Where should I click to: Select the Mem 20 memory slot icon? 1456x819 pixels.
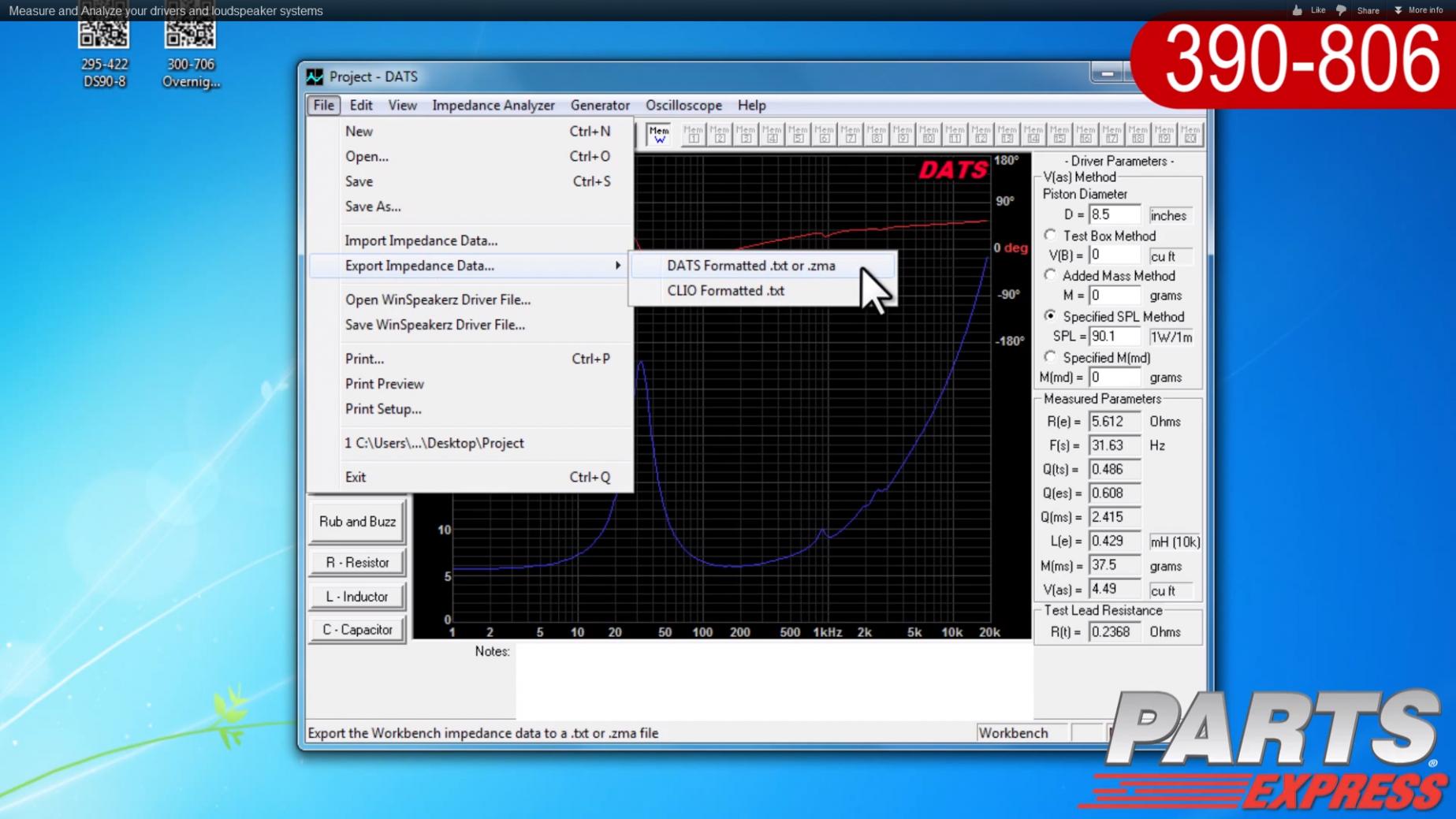coord(1190,135)
